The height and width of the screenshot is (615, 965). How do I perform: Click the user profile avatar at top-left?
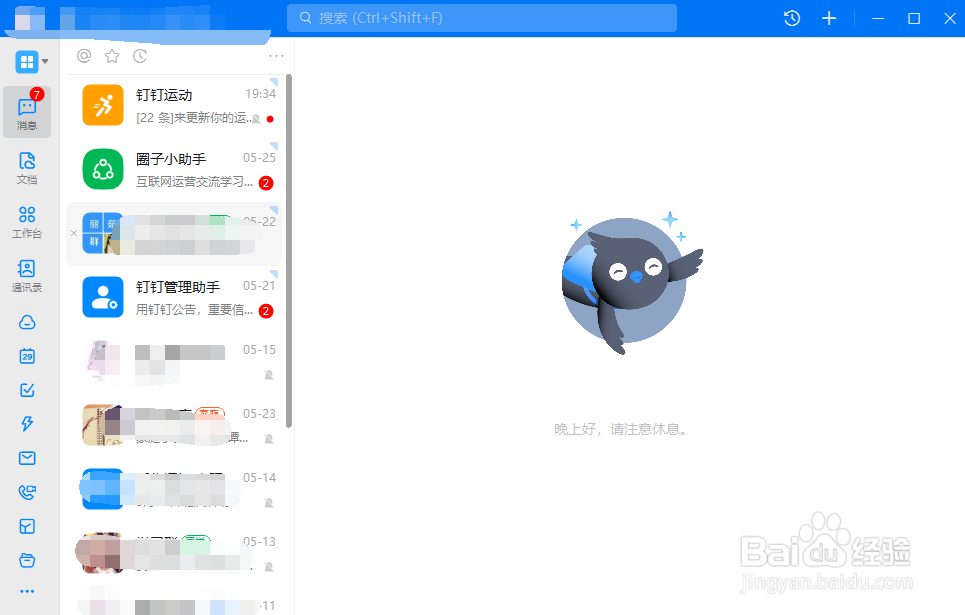click(30, 18)
